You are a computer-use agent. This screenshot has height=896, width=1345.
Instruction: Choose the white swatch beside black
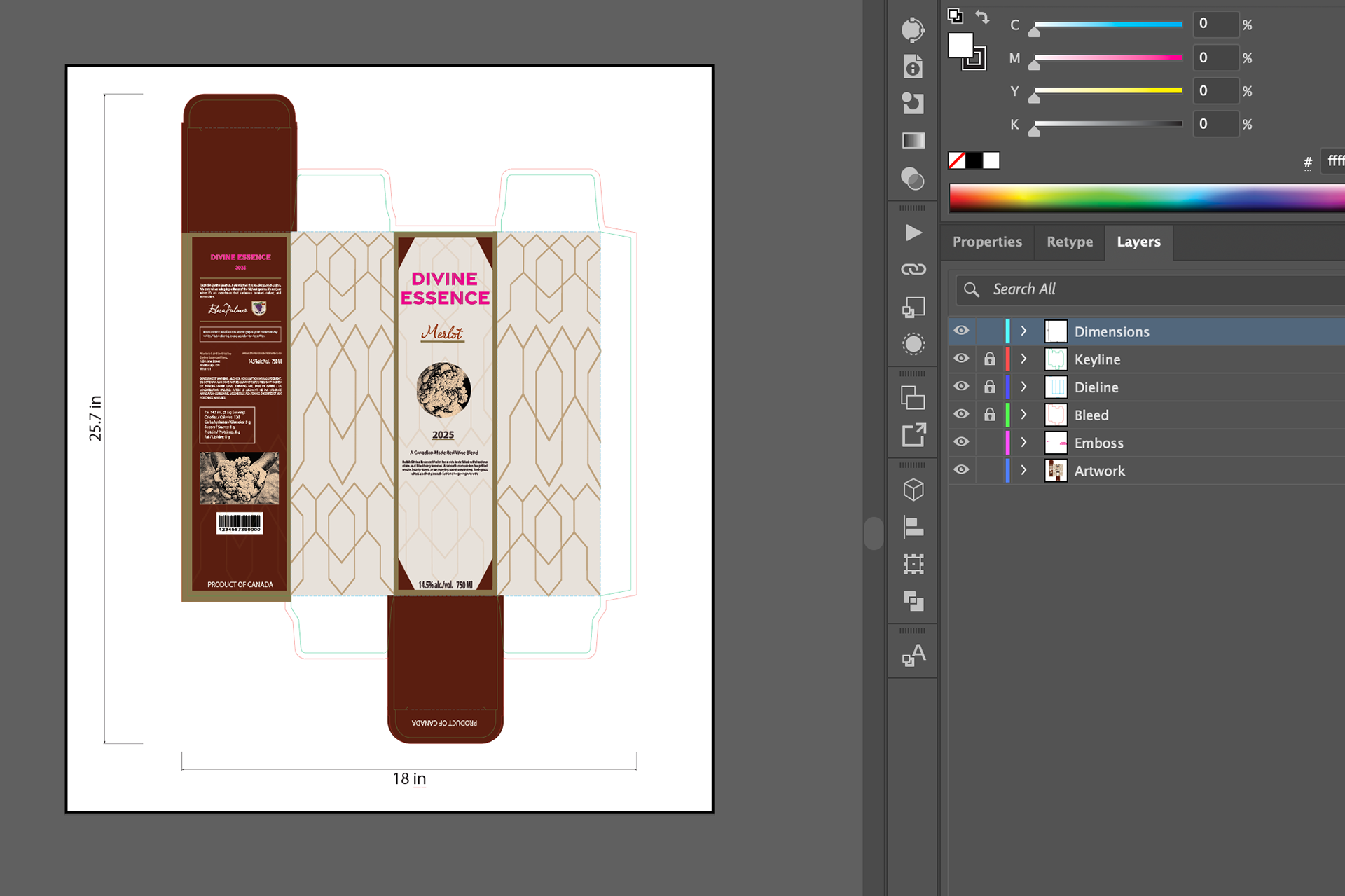991,160
